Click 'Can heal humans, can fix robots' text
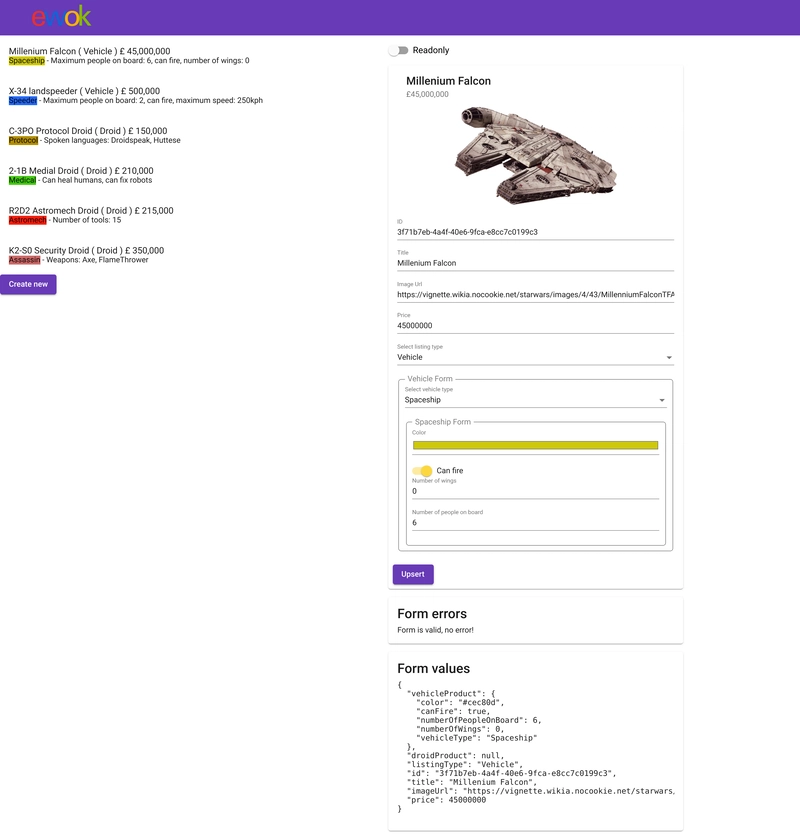This screenshot has height=839, width=800. click(x=97, y=180)
